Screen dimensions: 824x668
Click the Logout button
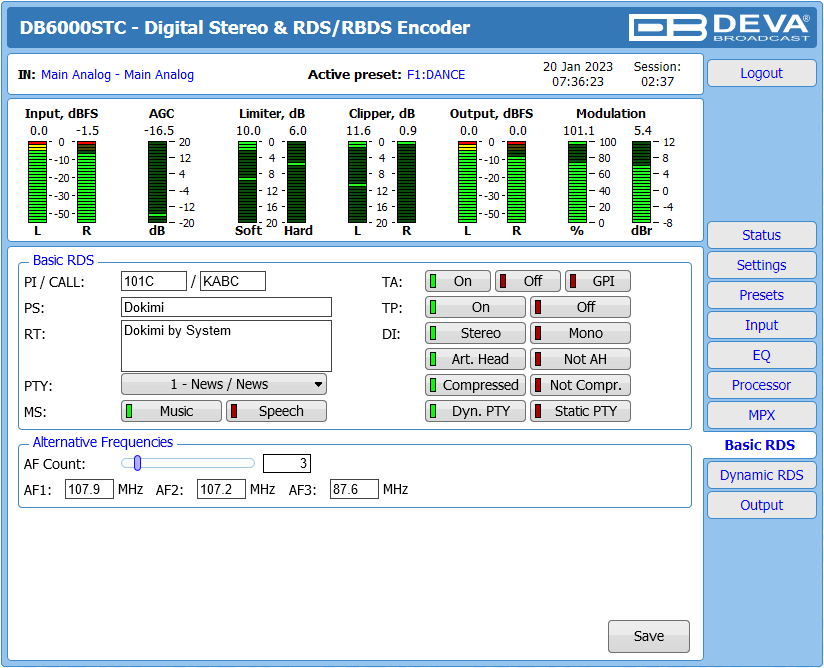[x=761, y=73]
